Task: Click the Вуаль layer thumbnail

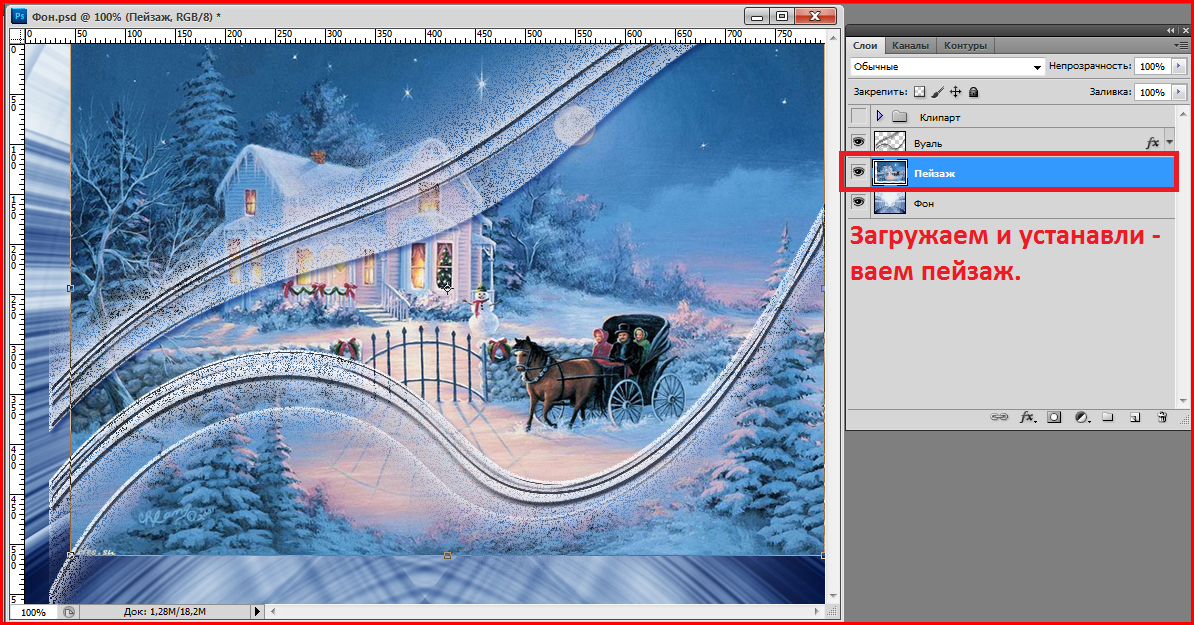Action: [x=889, y=142]
